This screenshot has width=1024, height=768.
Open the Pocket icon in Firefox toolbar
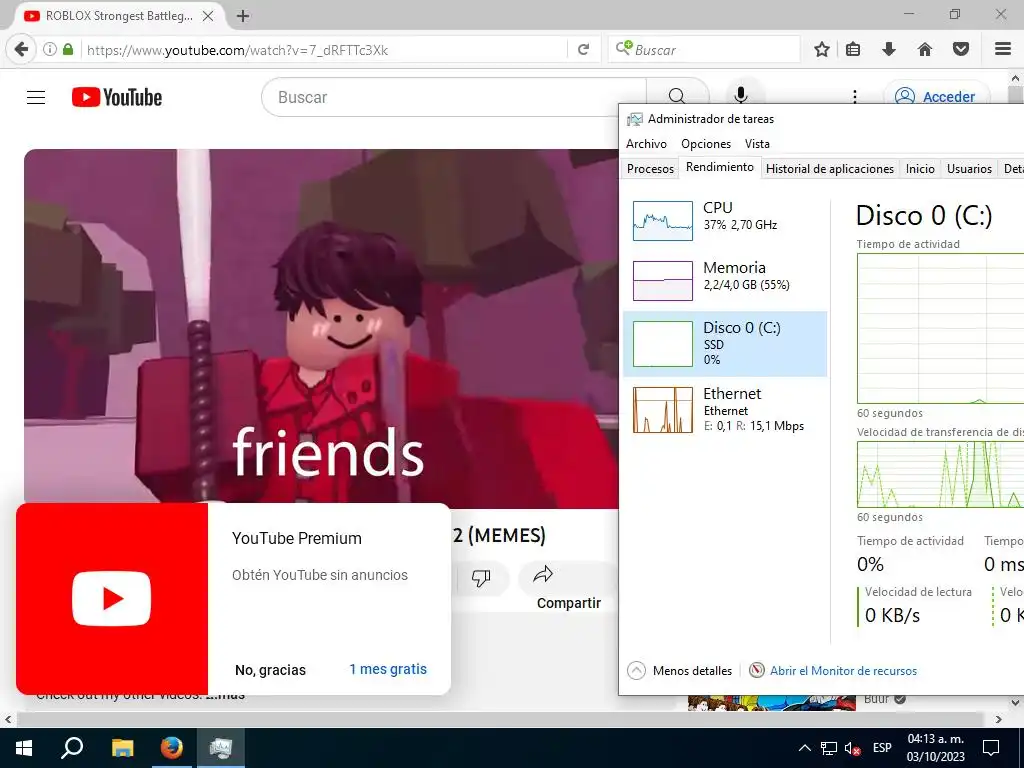(961, 50)
